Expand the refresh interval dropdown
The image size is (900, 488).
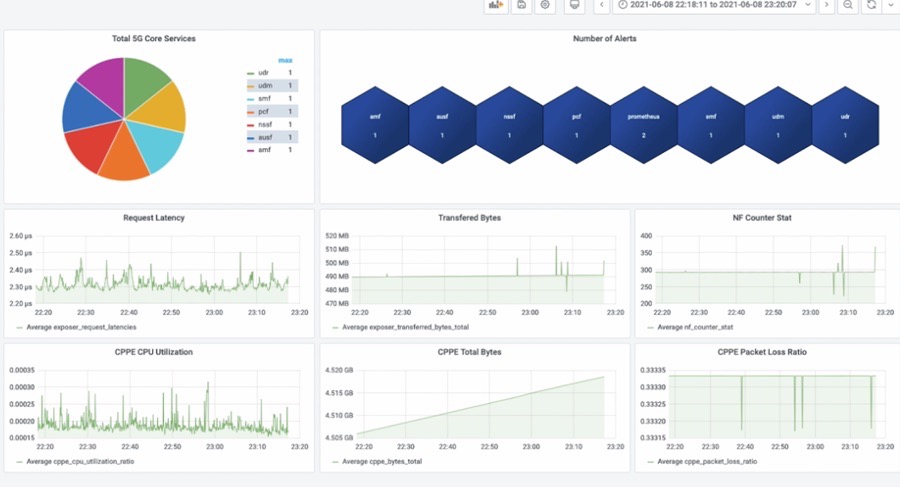890,6
